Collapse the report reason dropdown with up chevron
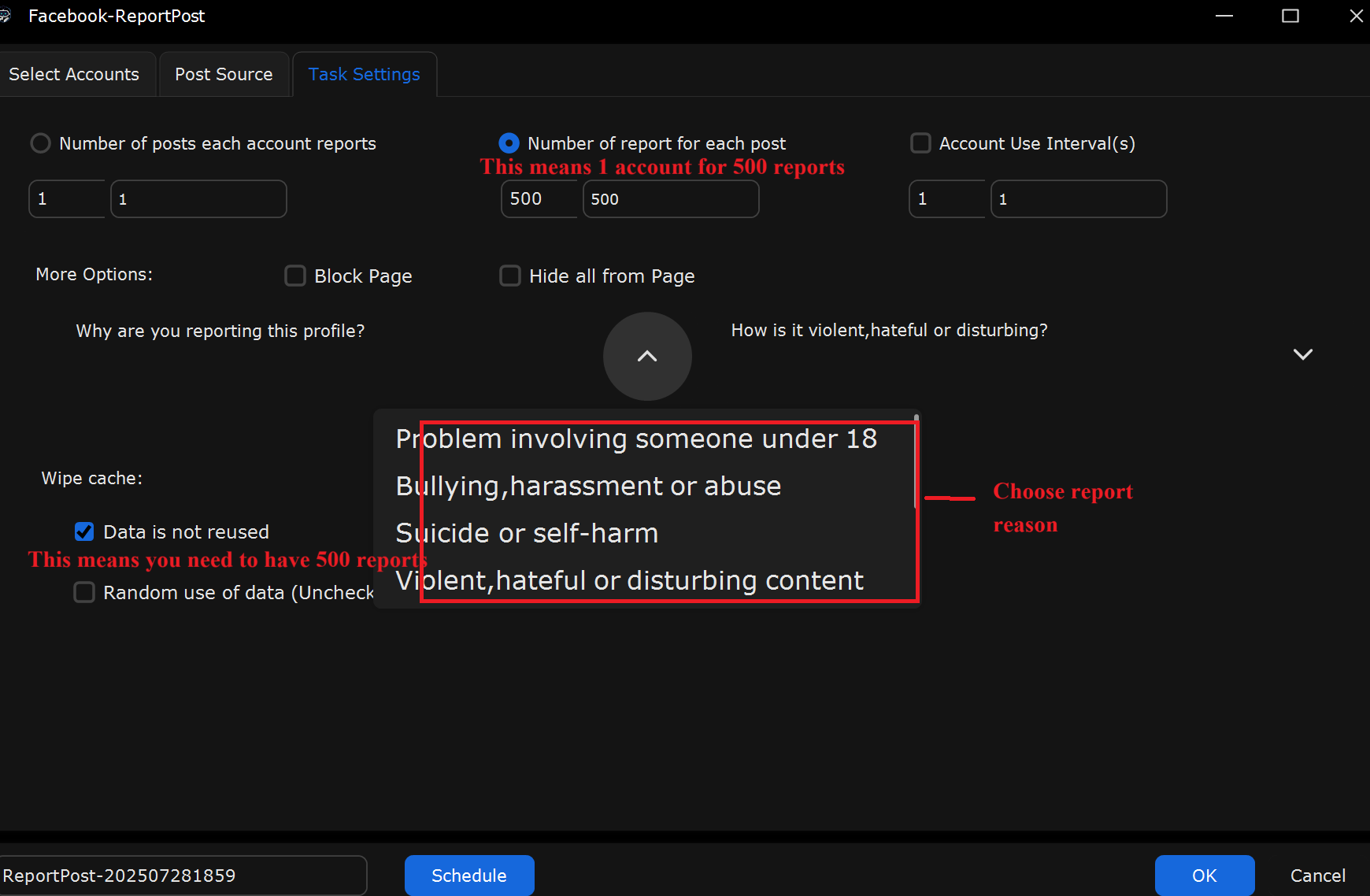 [x=647, y=356]
